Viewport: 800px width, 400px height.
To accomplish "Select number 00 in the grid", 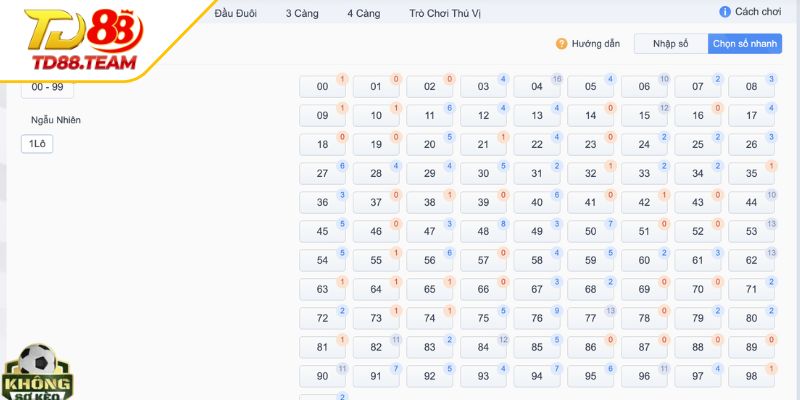I will click(322, 87).
